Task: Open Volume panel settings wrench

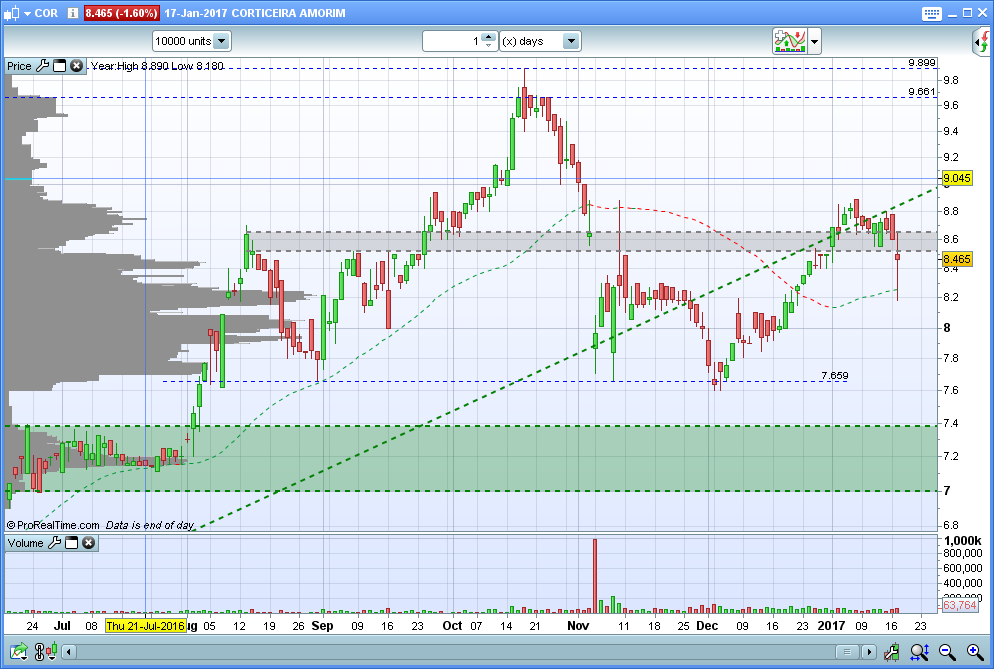Action: [x=55, y=543]
